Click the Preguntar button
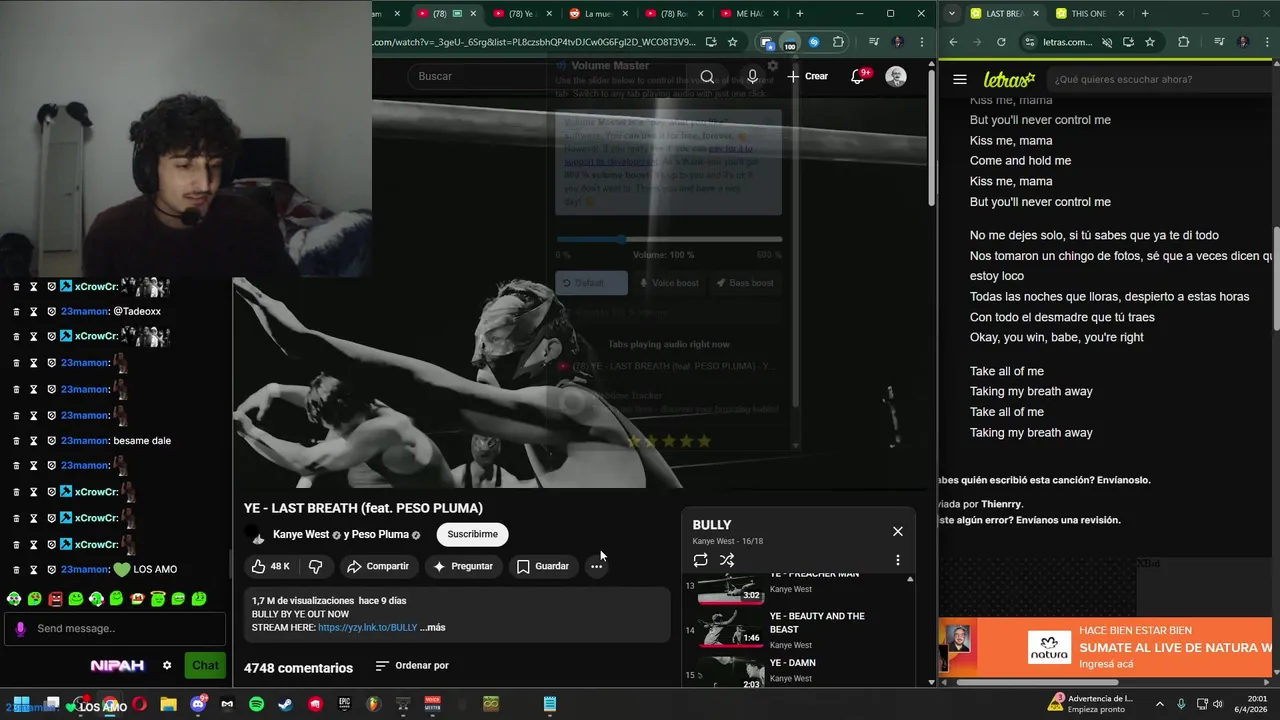Image resolution: width=1280 pixels, height=720 pixels. 462,566
